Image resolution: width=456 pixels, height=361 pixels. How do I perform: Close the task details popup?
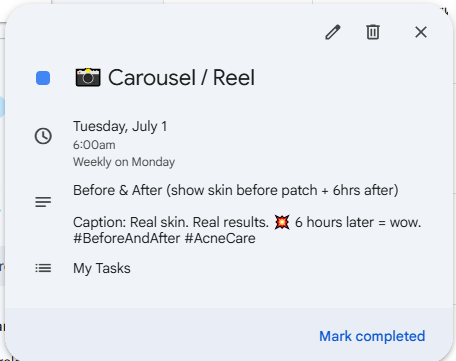[421, 32]
